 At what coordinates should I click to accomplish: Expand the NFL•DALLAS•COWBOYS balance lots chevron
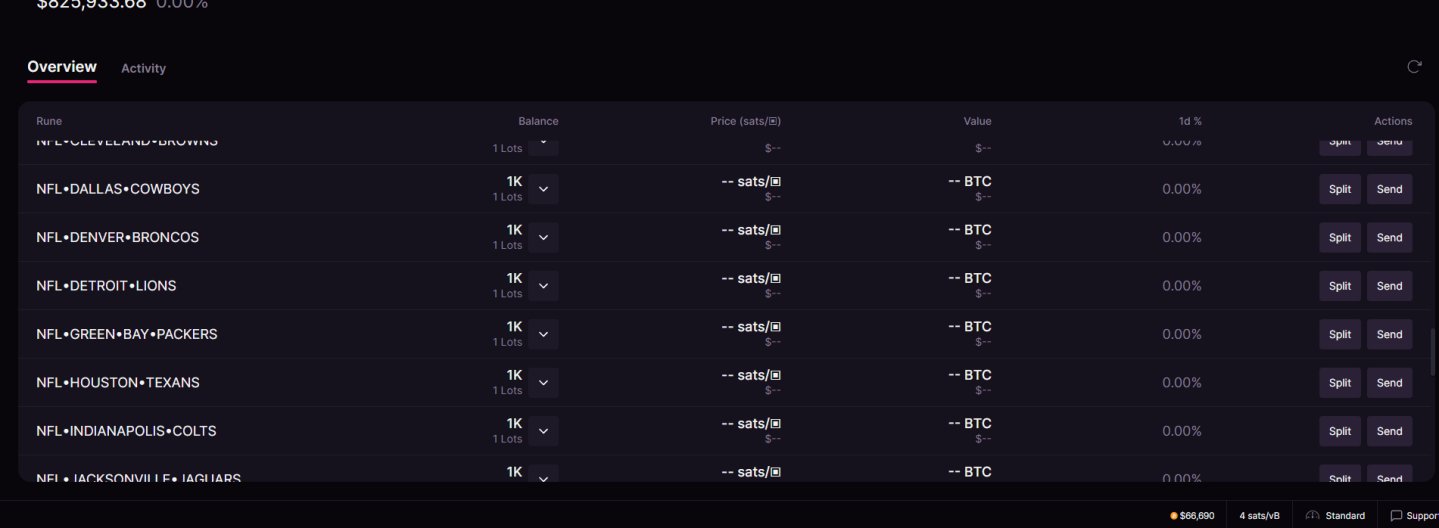pos(543,189)
